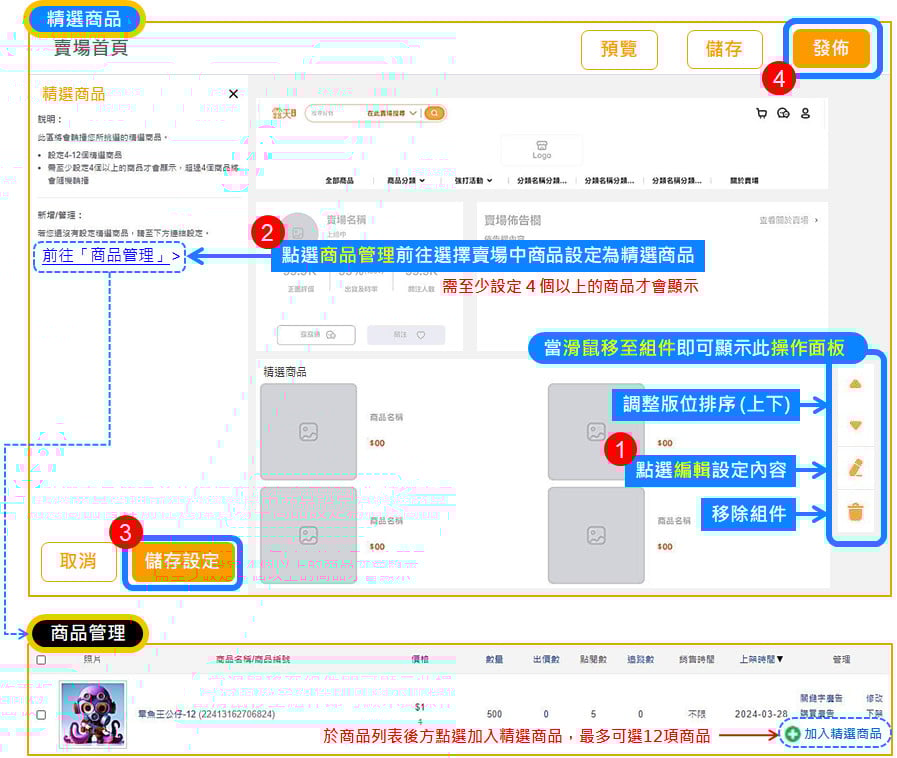This screenshot has height=758, width=897.
Task: Click the chat message icon in preview header
Action: click(783, 113)
